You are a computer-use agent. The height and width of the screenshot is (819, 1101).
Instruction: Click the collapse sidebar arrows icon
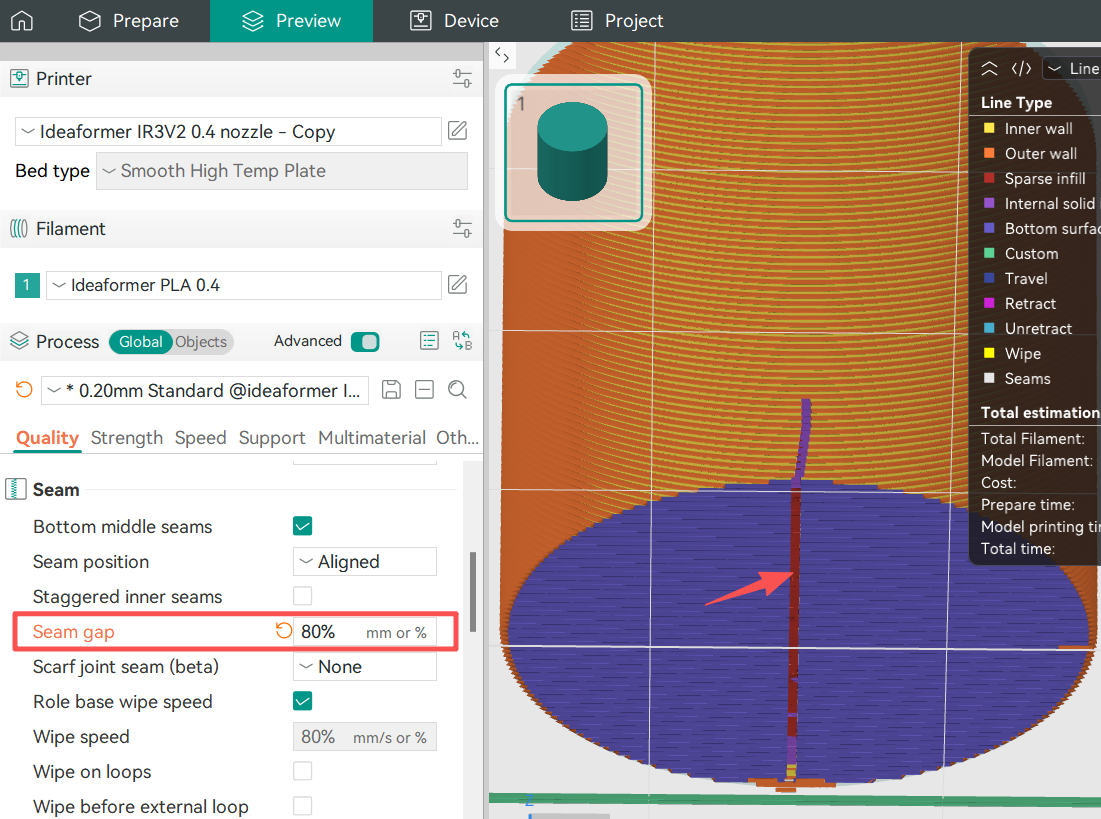click(x=501, y=54)
